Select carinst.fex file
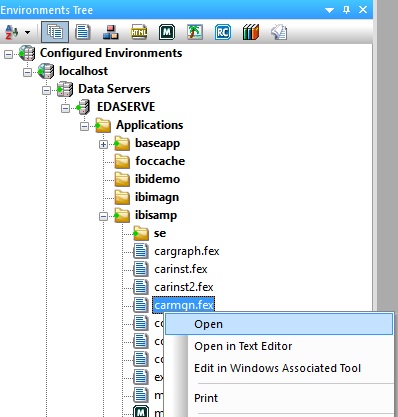The image size is (398, 417). point(181,269)
